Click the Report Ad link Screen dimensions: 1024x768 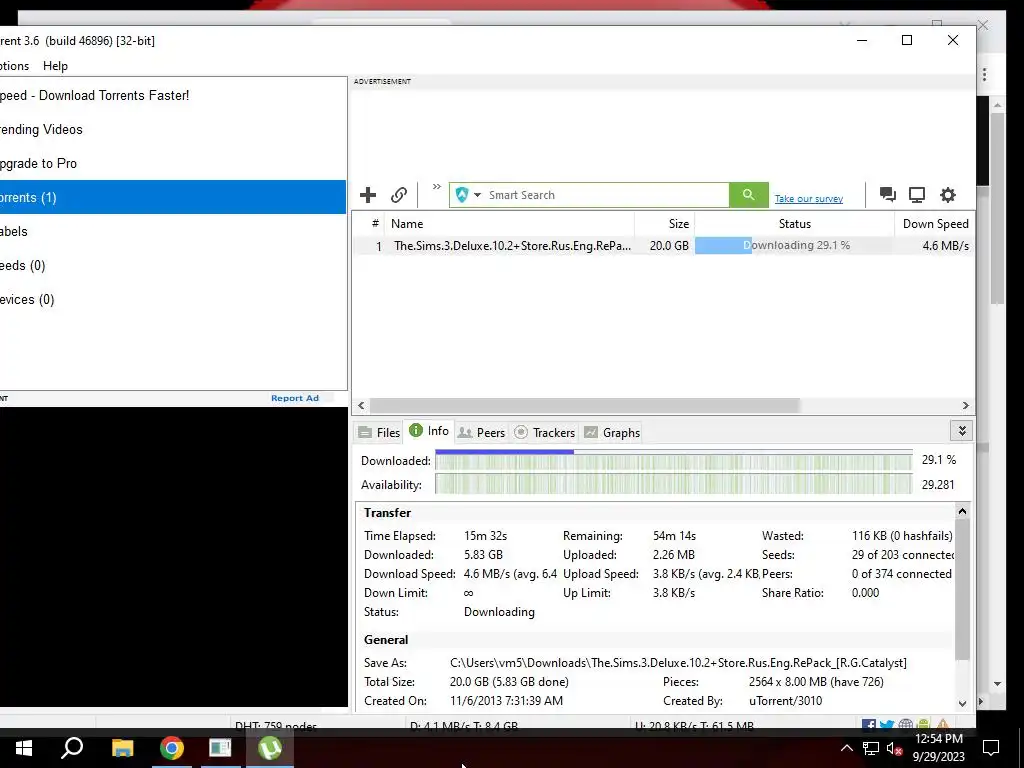pyautogui.click(x=295, y=398)
